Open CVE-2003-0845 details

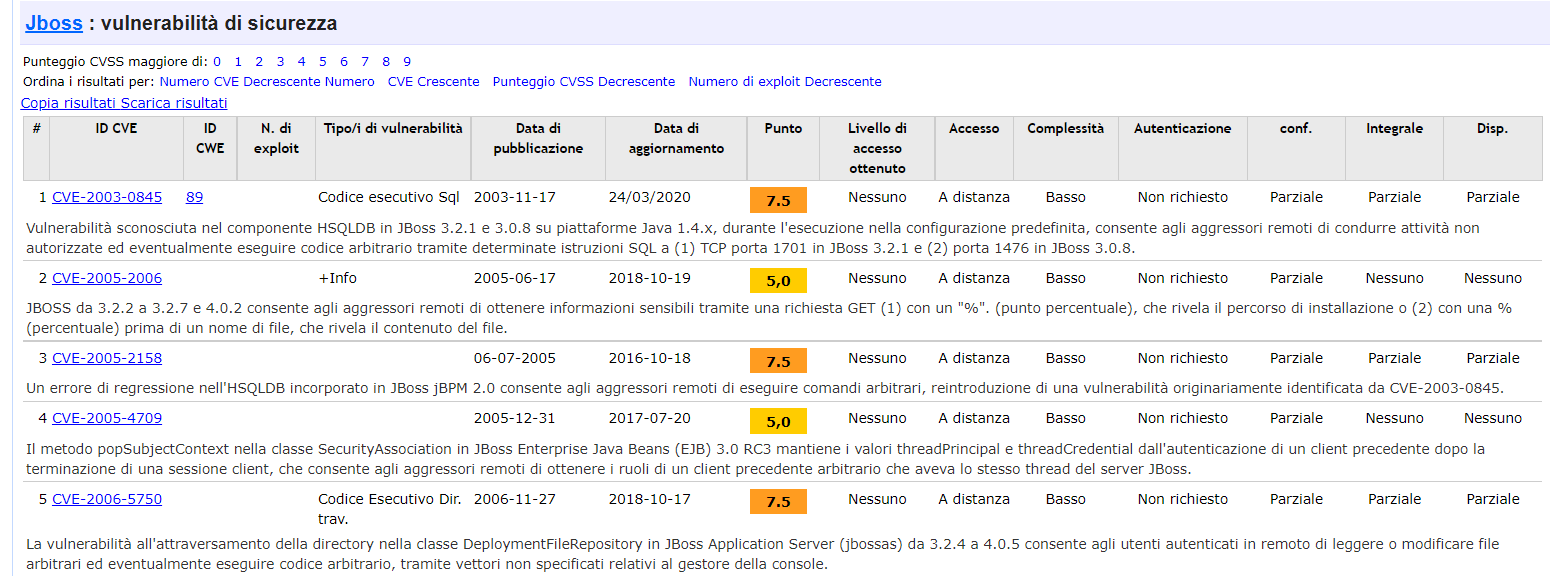pos(107,197)
